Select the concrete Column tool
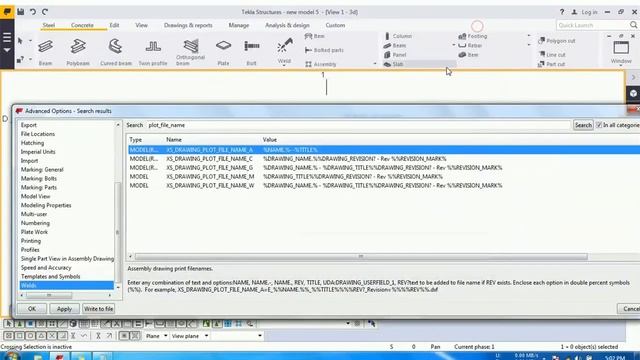640x360 pixels. (398, 36)
